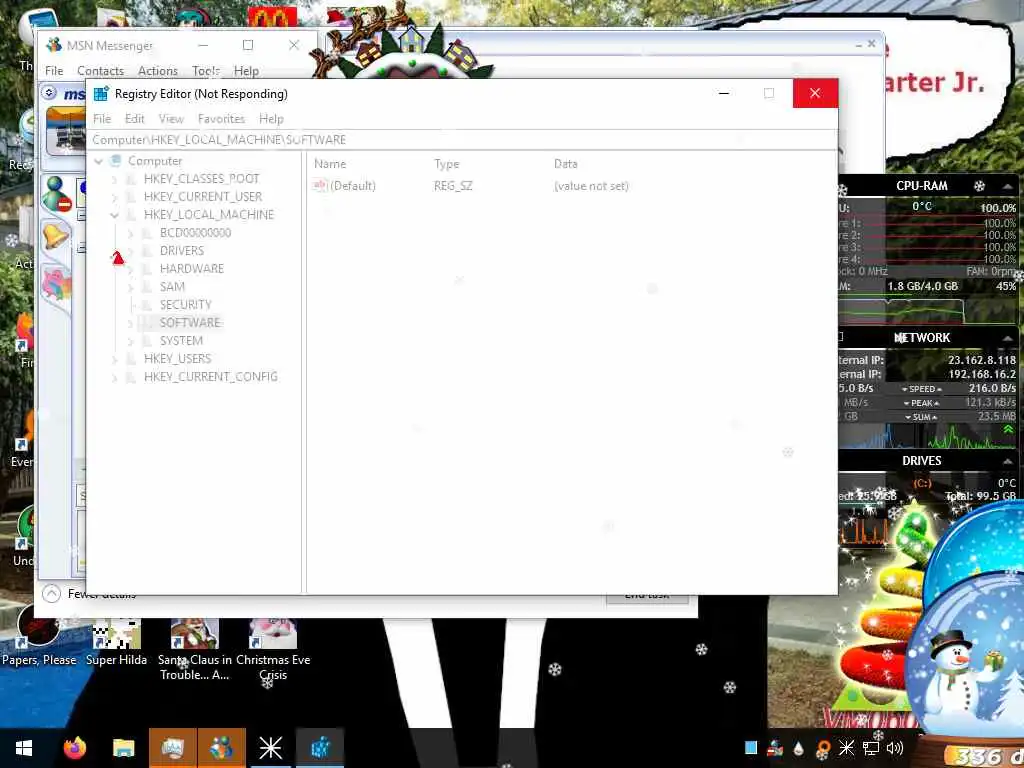Click the snowflake app taskbar button
Image resolution: width=1024 pixels, height=768 pixels.
[270, 748]
